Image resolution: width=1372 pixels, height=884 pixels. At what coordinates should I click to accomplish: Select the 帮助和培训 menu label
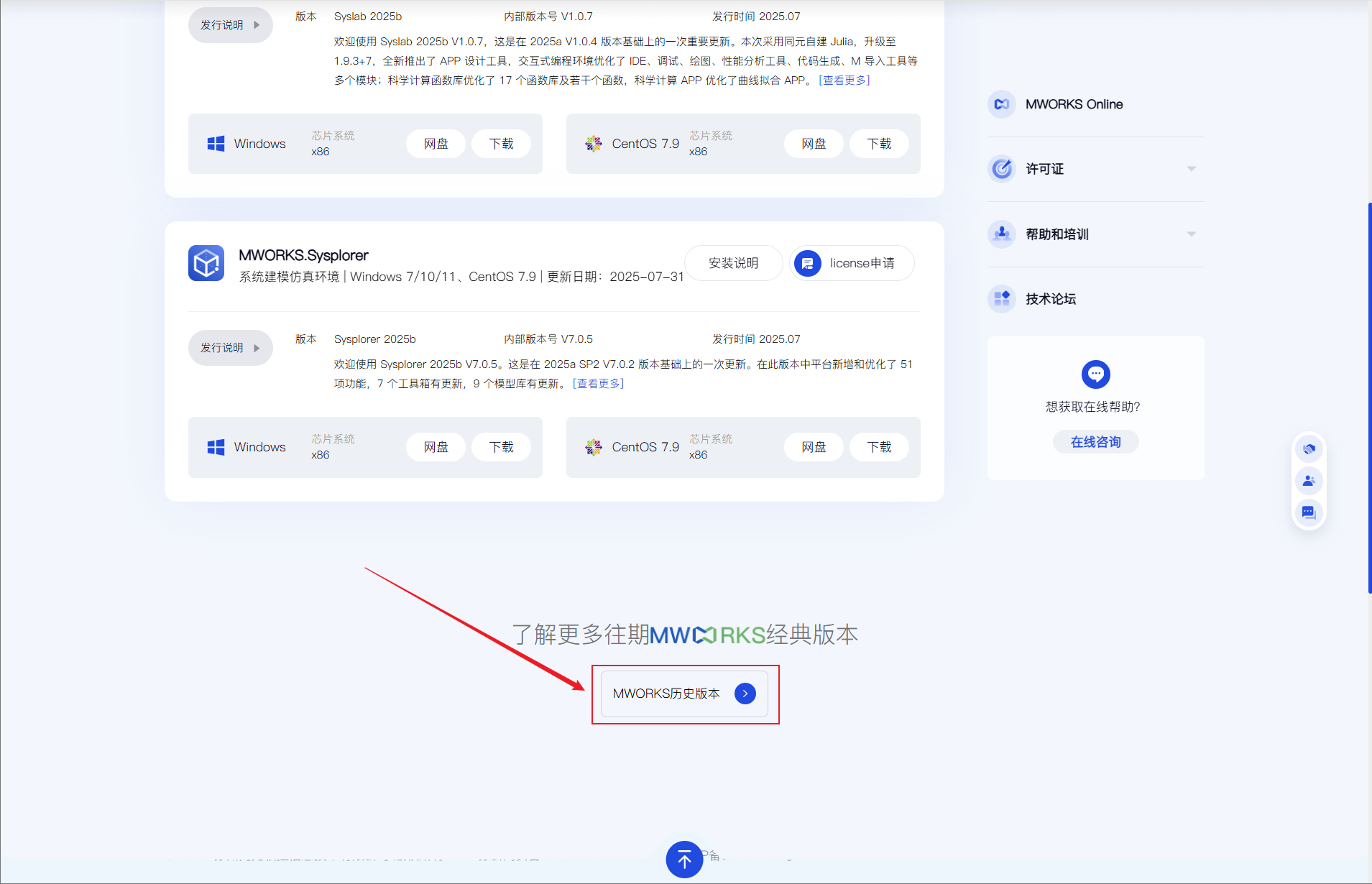(1057, 234)
